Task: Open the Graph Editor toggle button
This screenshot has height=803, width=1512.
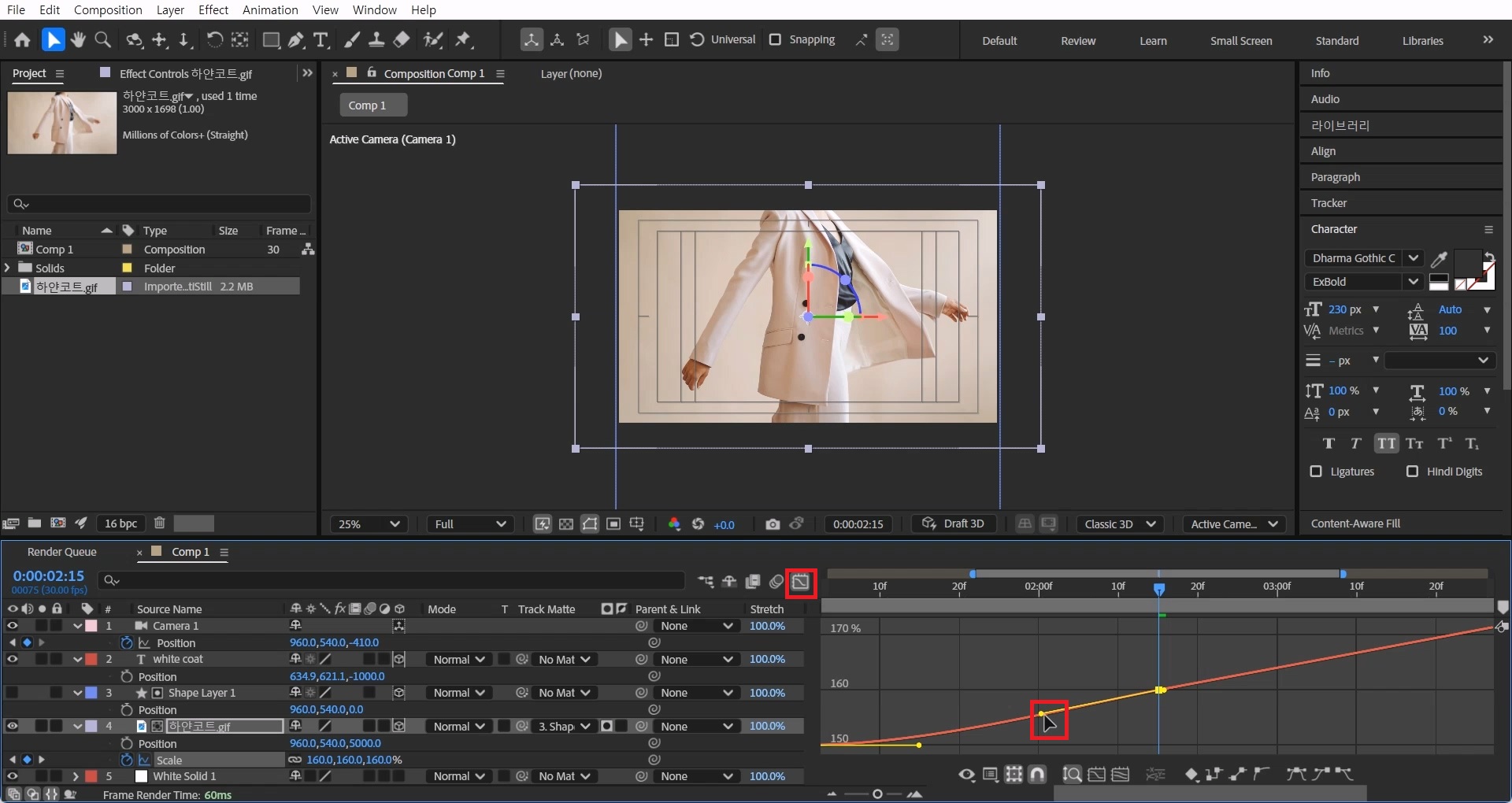Action: pos(801,582)
